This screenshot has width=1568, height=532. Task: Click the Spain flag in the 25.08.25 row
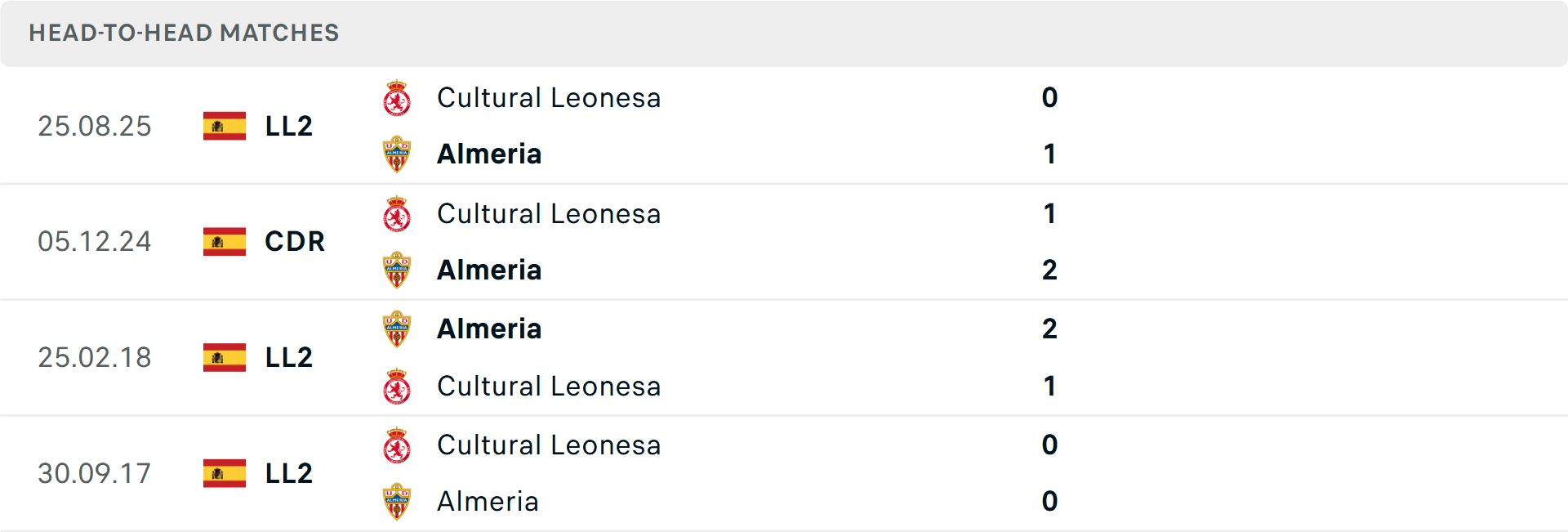click(224, 126)
